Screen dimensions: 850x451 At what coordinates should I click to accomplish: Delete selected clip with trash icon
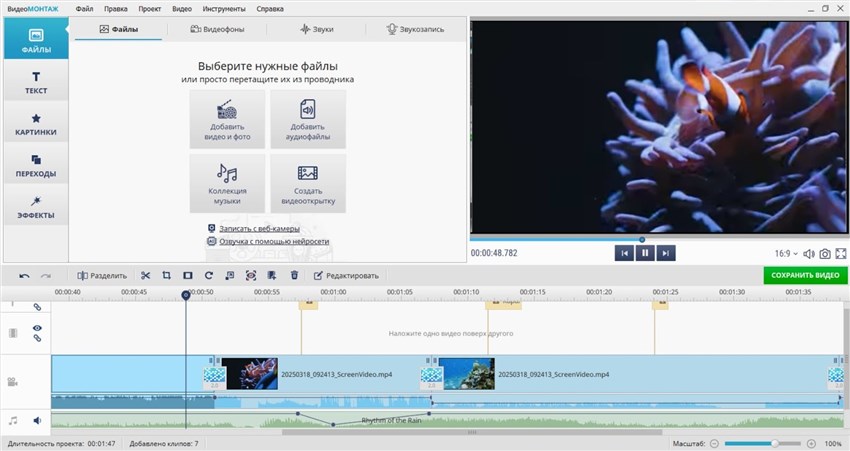click(x=294, y=275)
